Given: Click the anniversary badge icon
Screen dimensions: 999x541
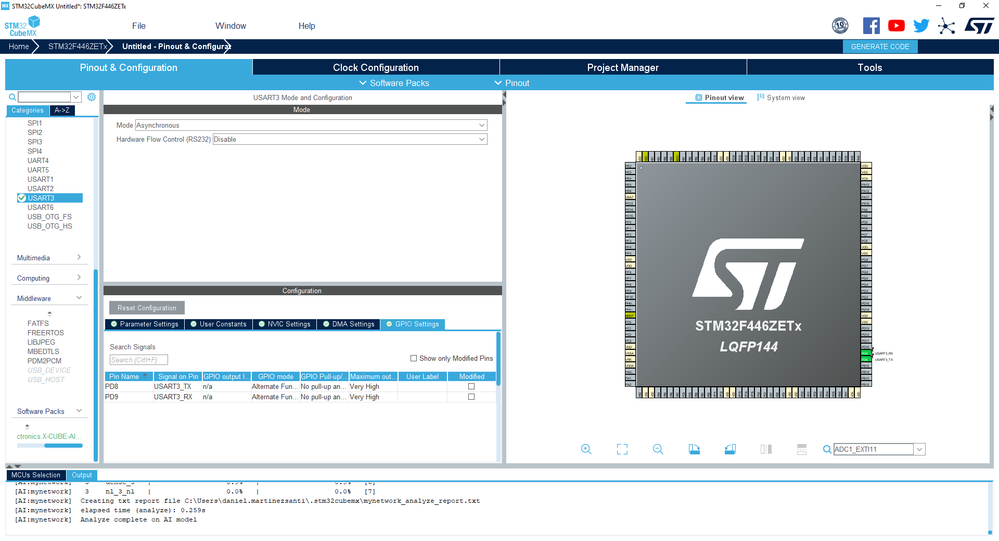Looking at the screenshot, I should click(x=840, y=25).
